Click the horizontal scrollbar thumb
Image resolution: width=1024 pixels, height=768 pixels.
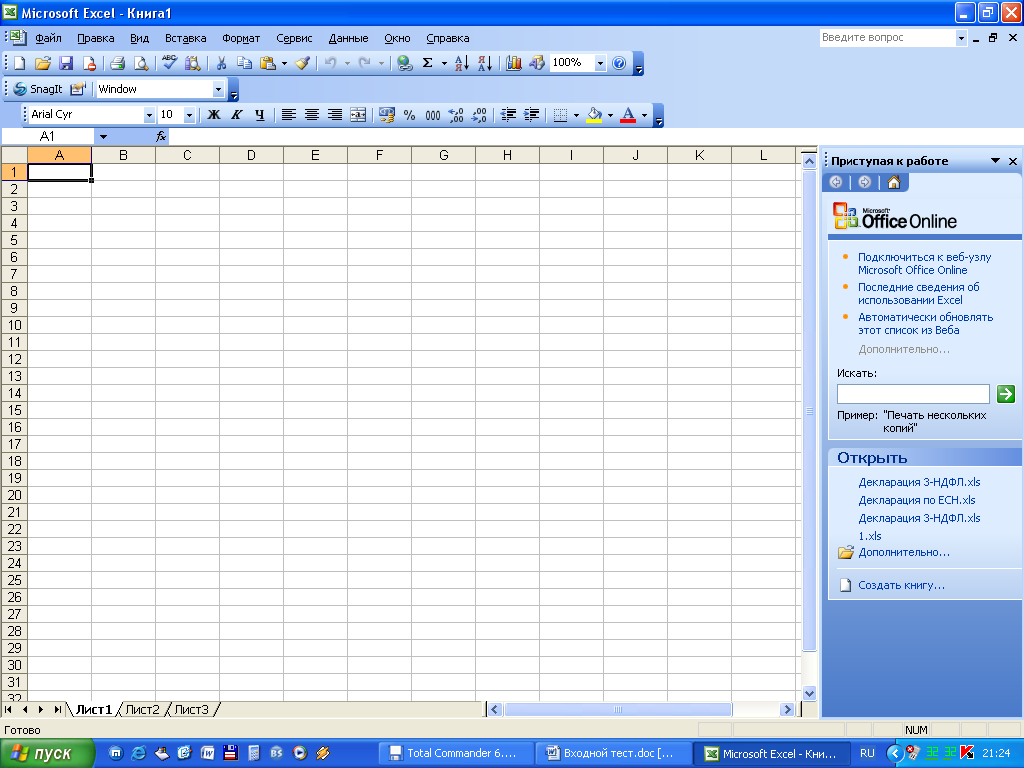click(x=618, y=709)
